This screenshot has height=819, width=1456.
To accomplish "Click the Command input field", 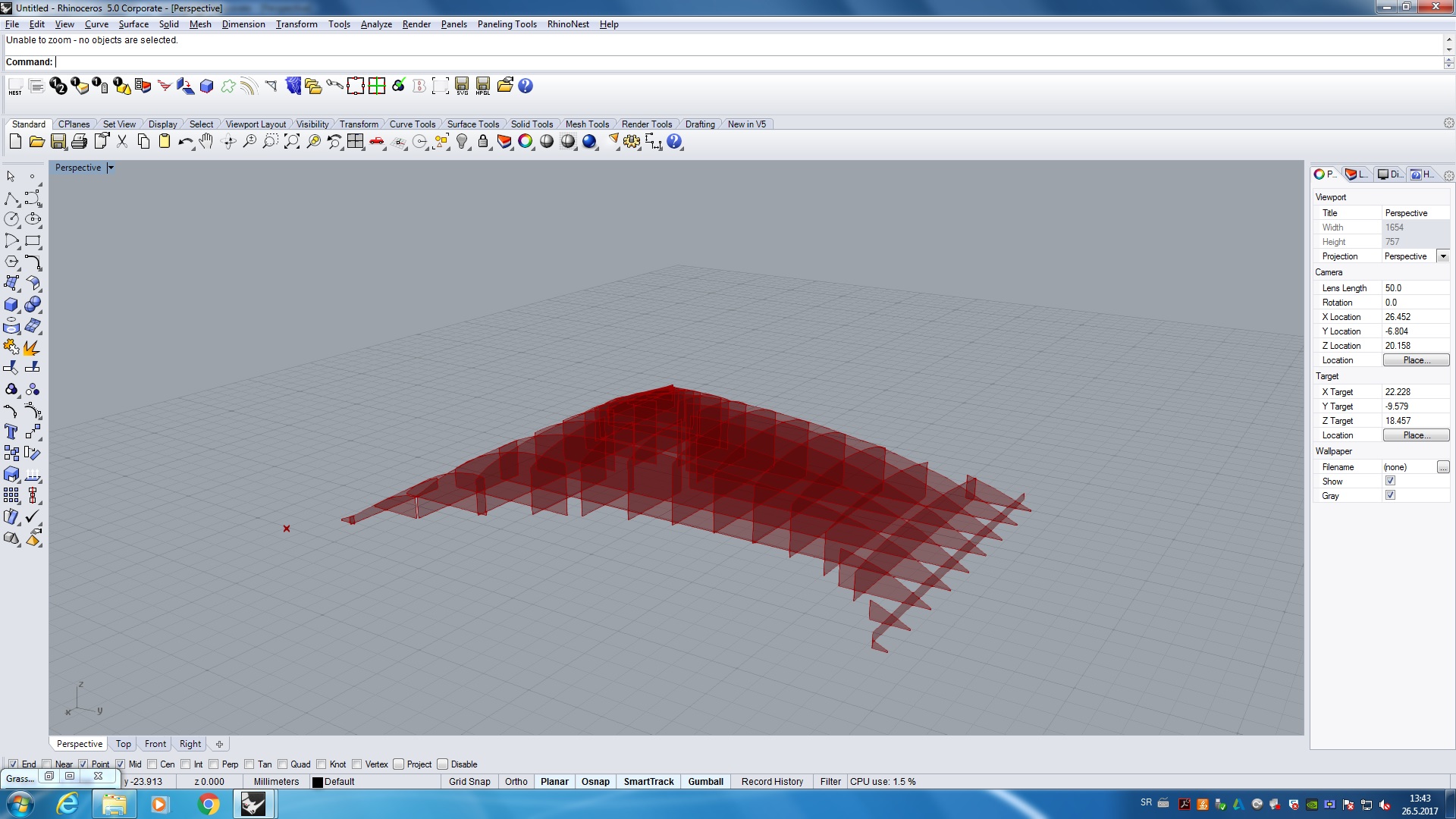I will tap(749, 62).
